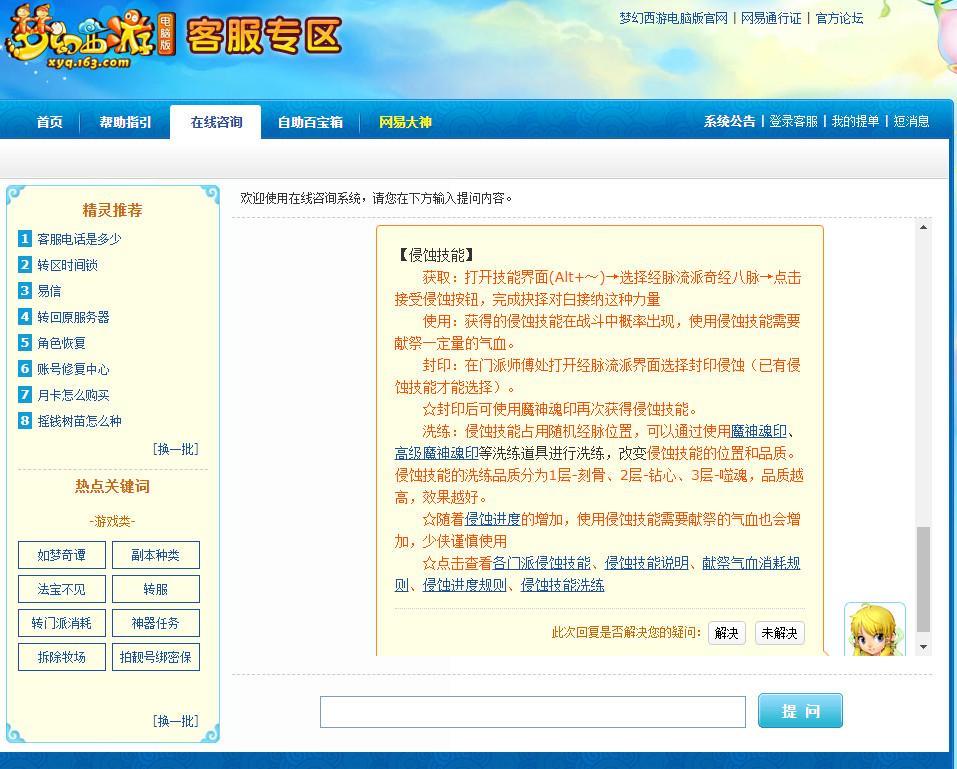
Task: Open 网易通行证 link
Action: click(x=771, y=18)
